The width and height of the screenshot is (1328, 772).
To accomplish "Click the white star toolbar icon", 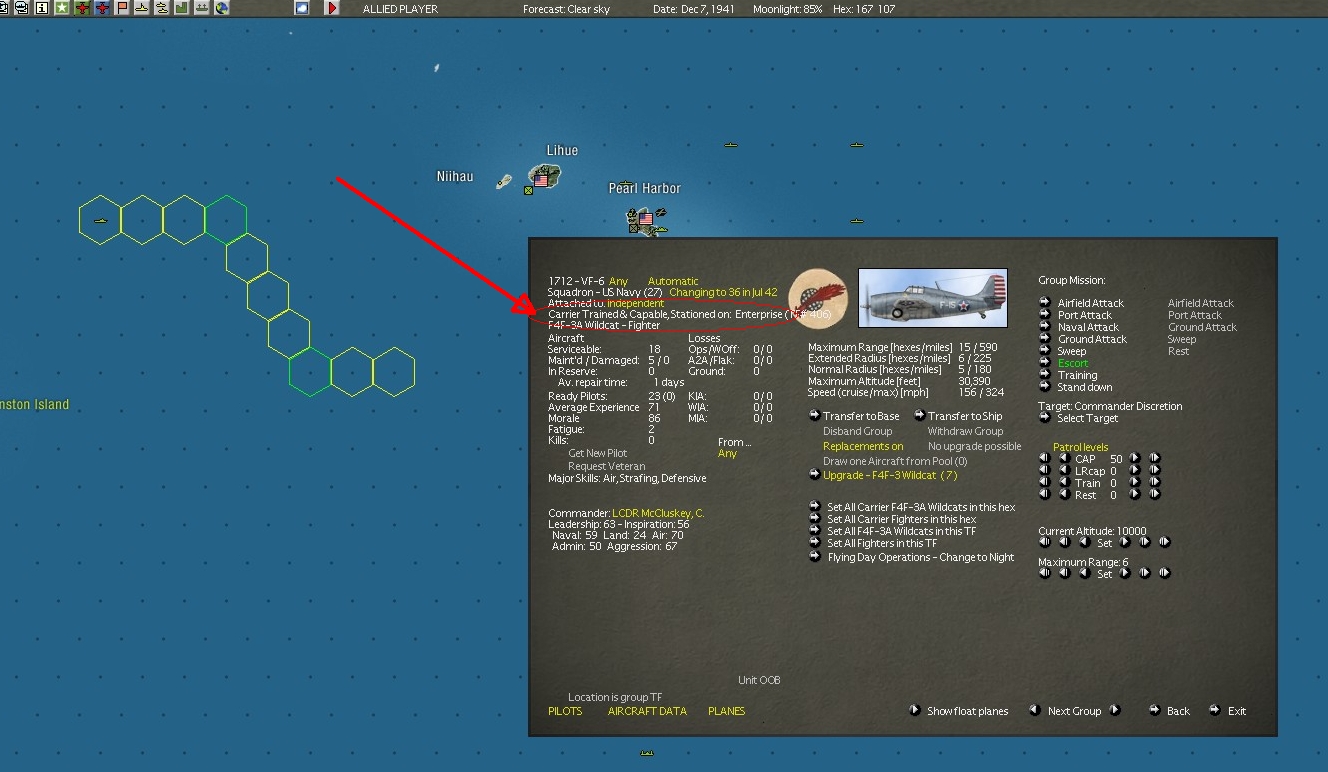I will [x=62, y=8].
